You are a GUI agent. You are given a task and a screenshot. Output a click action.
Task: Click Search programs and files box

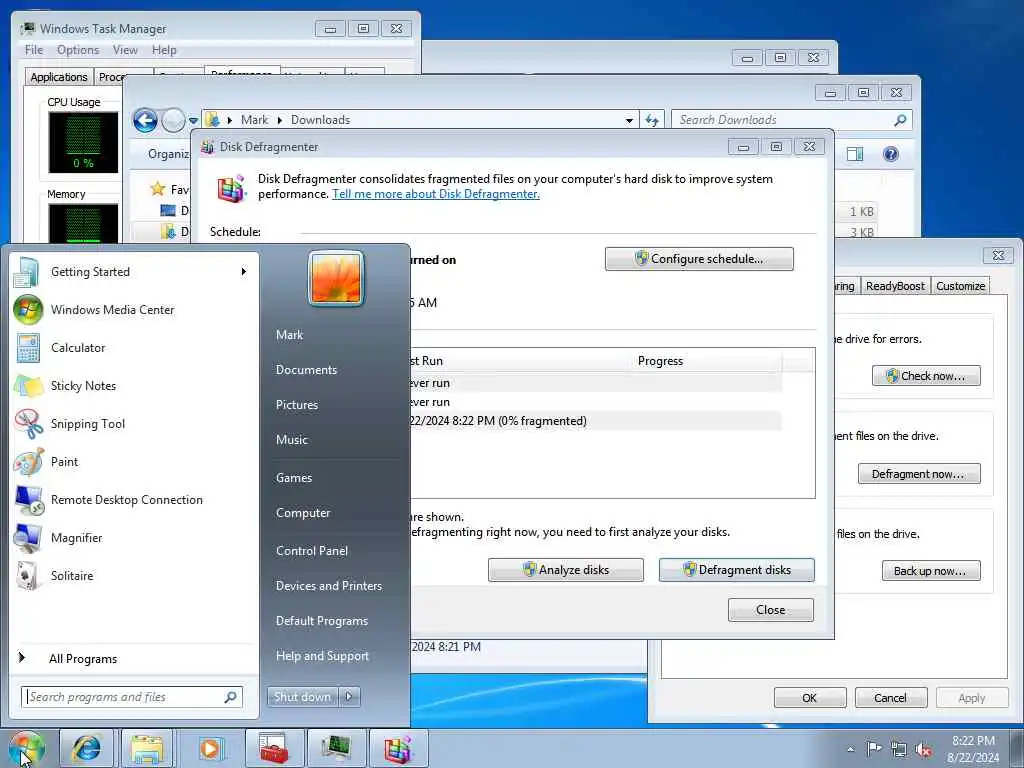pyautogui.click(x=132, y=697)
